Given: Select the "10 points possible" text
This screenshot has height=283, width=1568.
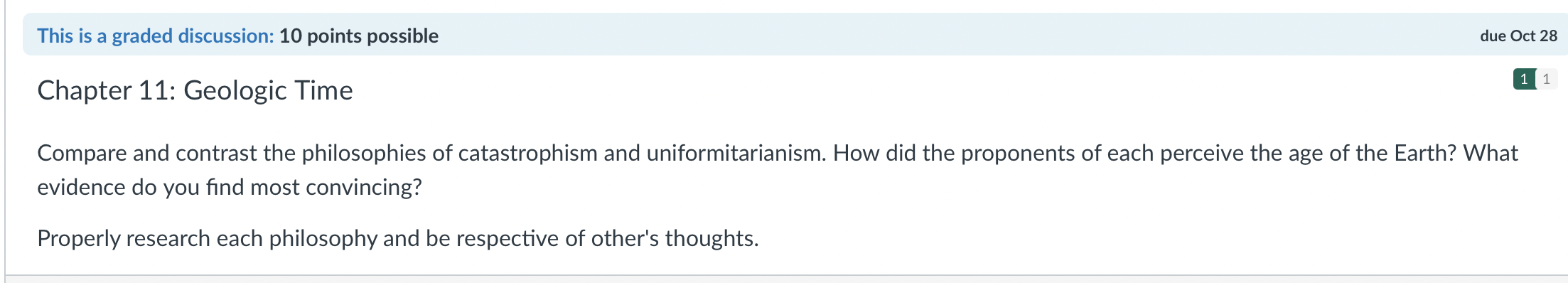Looking at the screenshot, I should tap(358, 36).
